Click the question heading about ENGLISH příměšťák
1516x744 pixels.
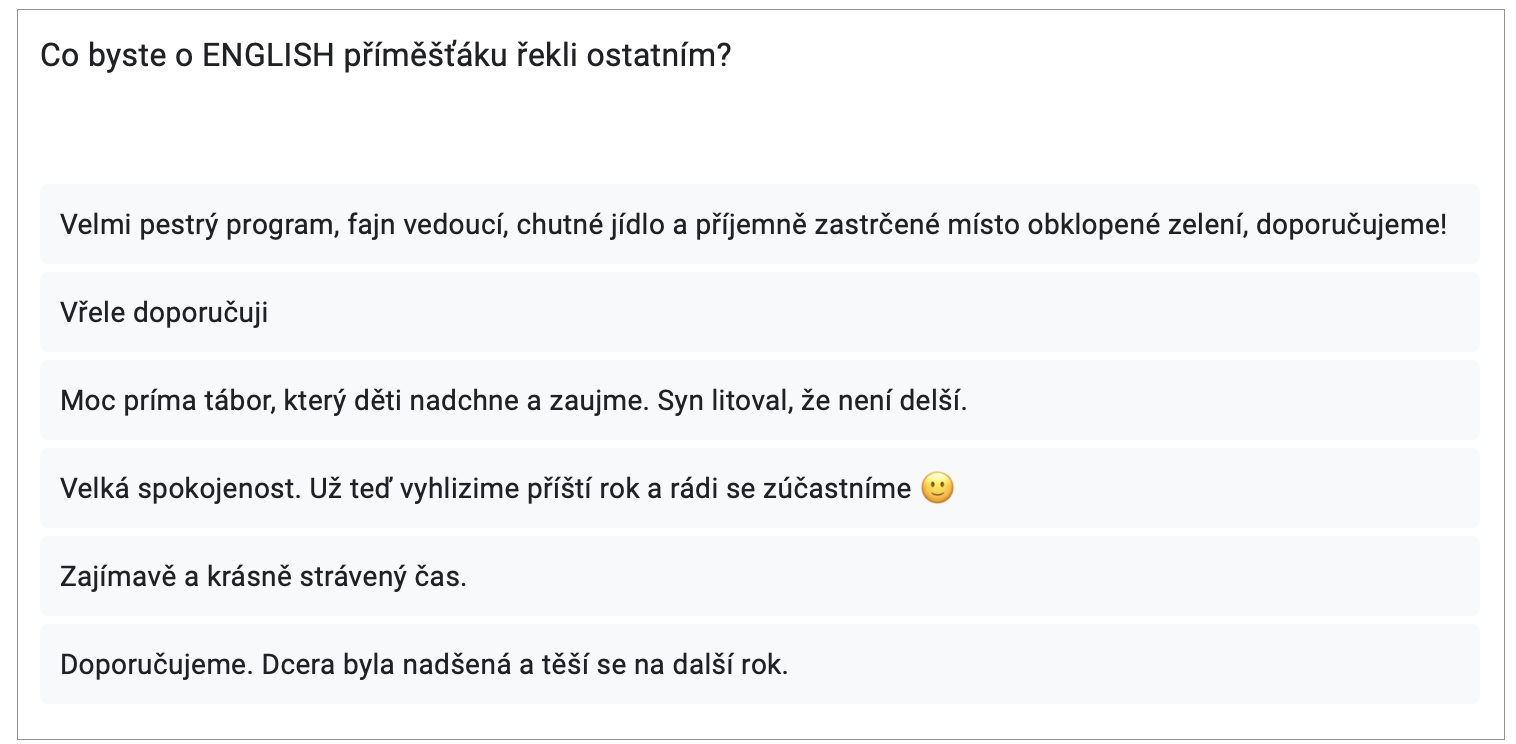385,56
